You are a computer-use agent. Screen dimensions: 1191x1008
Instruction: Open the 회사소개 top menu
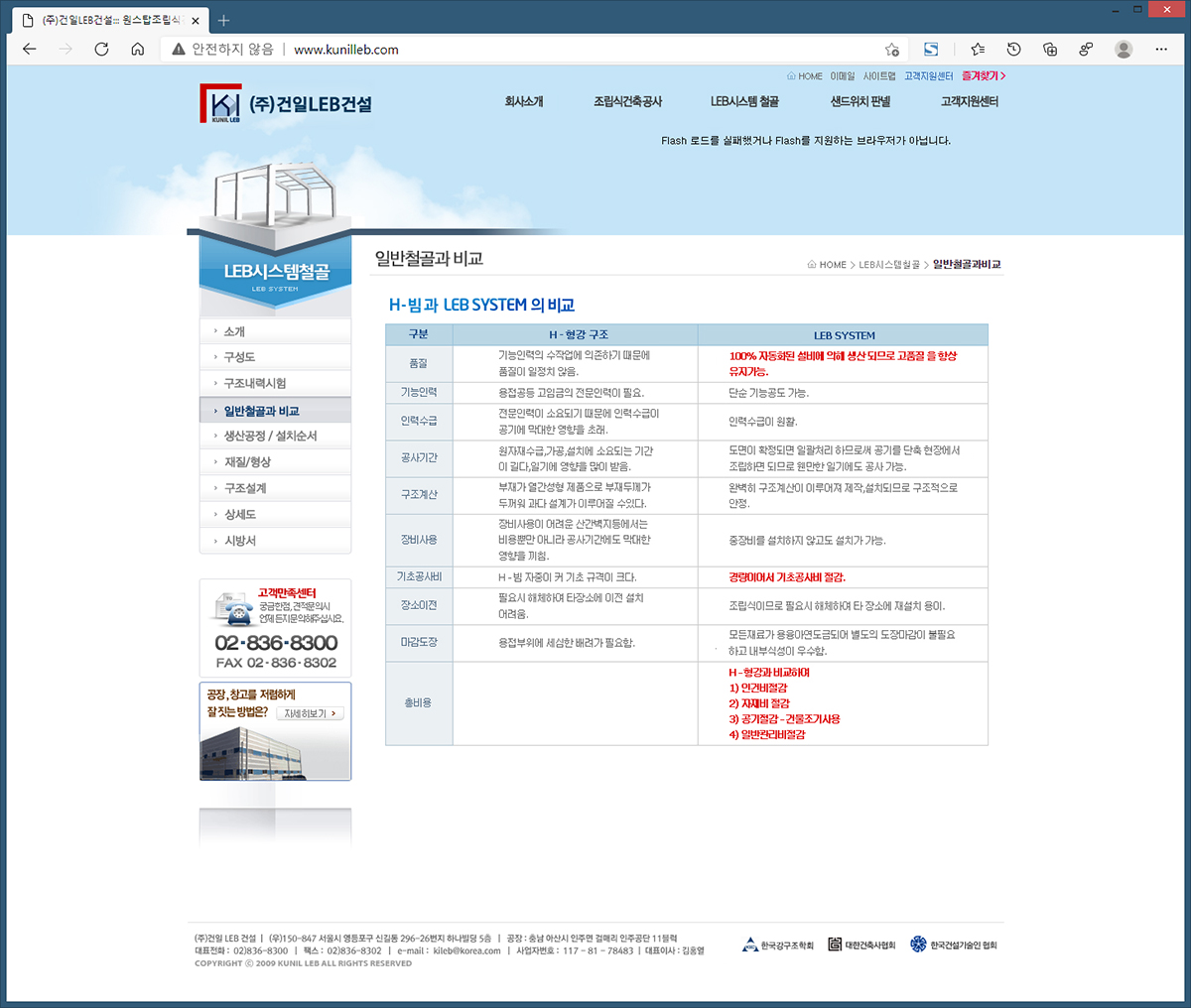524,102
